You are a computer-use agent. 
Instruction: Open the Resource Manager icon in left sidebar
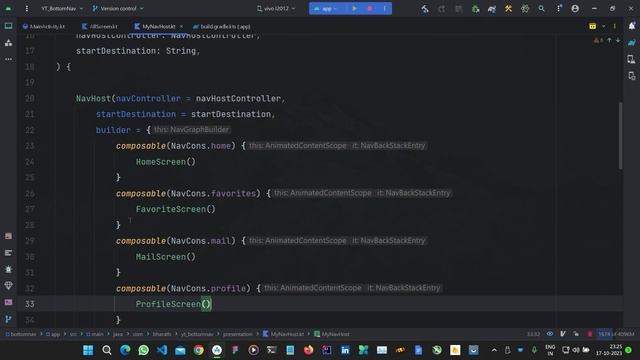coord(8,43)
